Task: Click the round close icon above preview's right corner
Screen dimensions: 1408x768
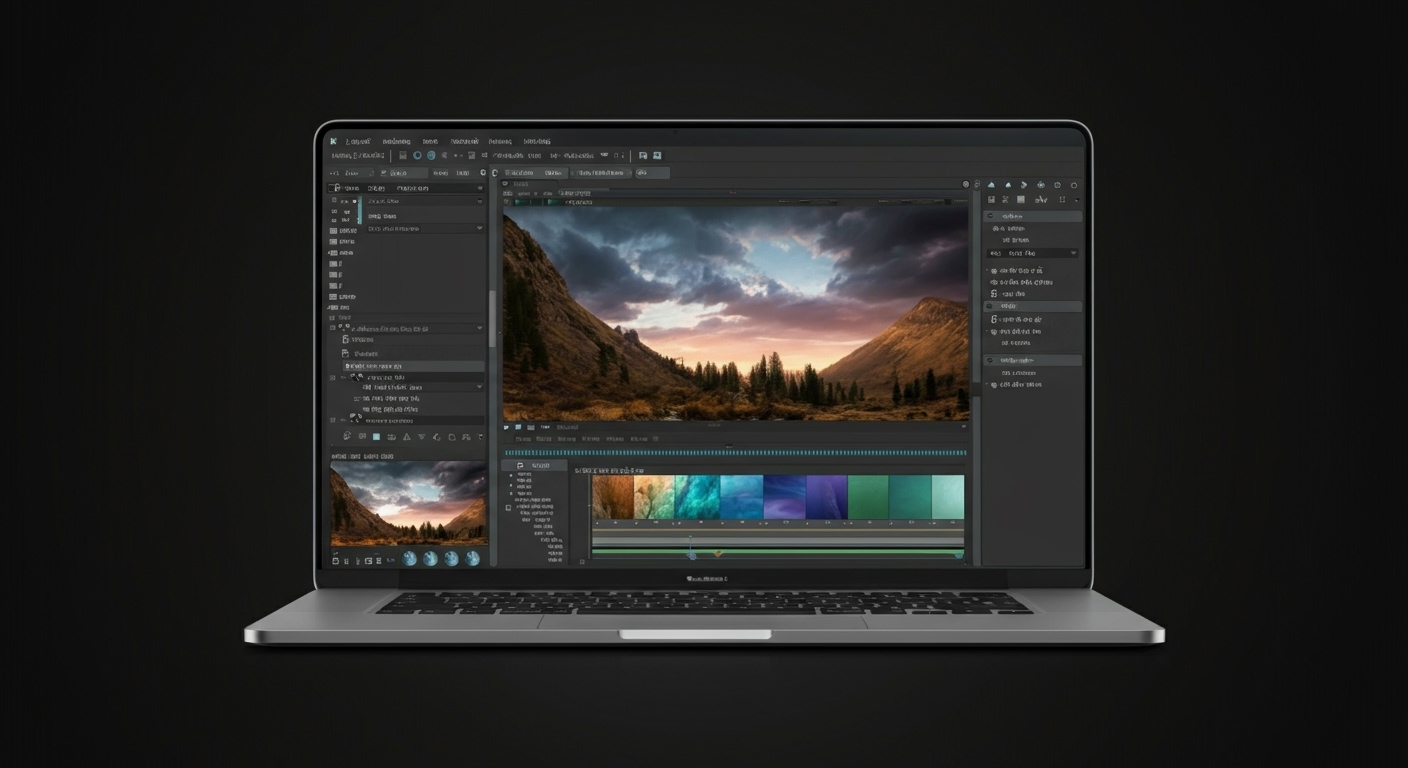Action: pyautogui.click(x=966, y=185)
